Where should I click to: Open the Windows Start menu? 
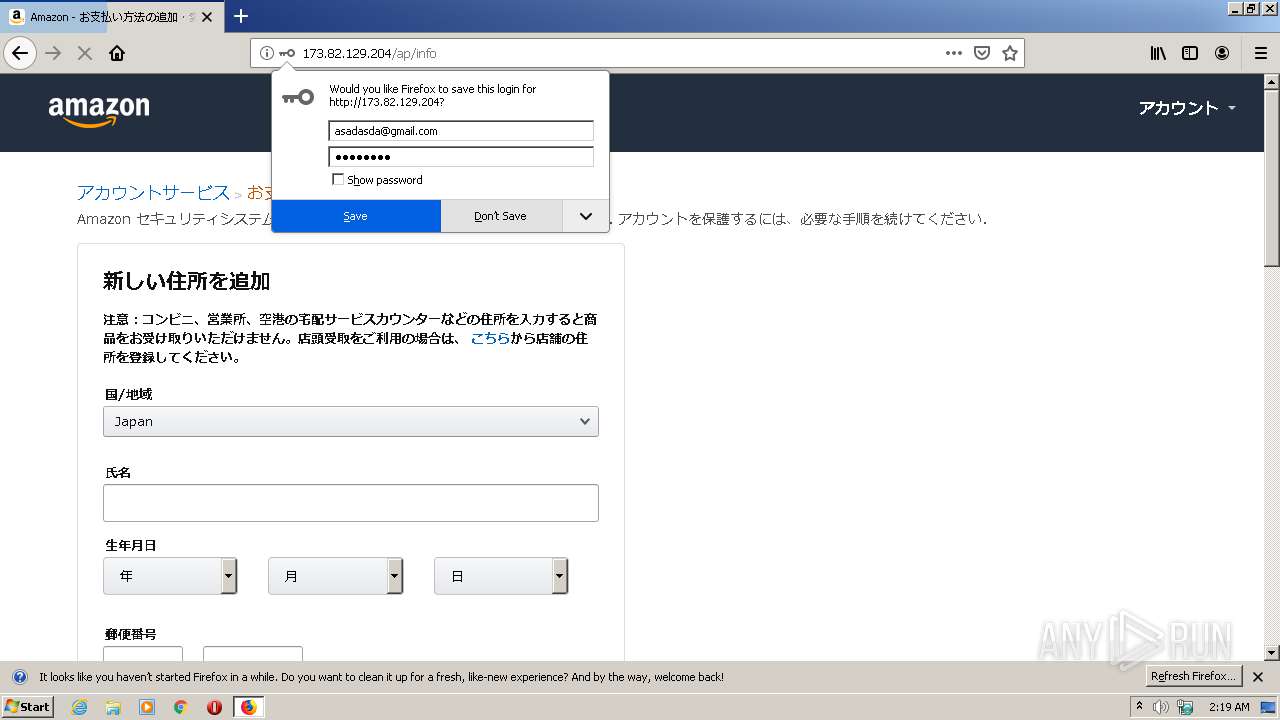pos(28,707)
